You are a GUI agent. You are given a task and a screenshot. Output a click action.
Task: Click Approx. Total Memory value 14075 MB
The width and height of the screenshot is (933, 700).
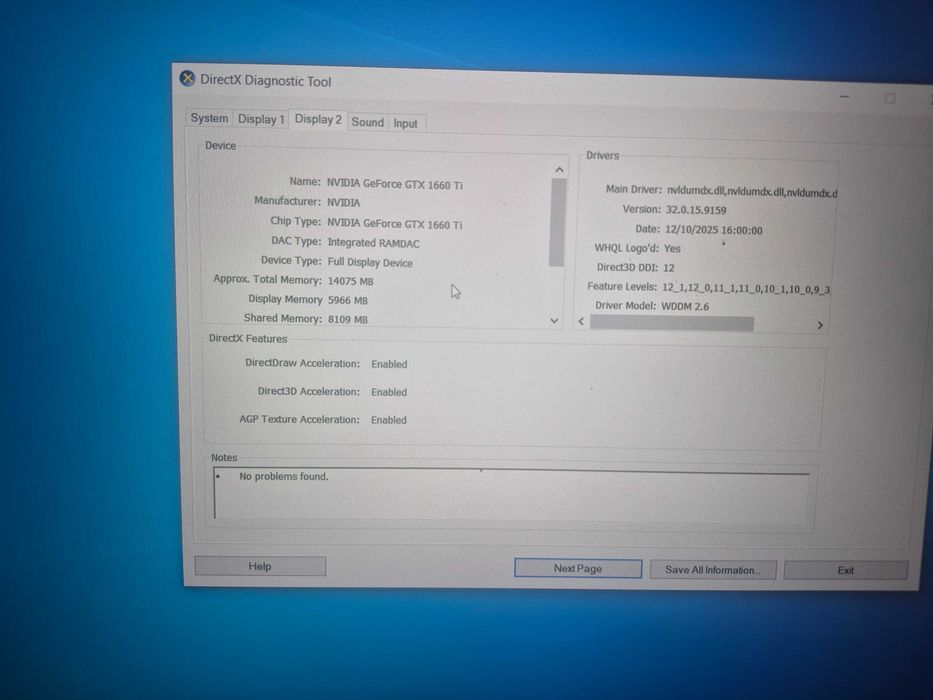coord(350,281)
